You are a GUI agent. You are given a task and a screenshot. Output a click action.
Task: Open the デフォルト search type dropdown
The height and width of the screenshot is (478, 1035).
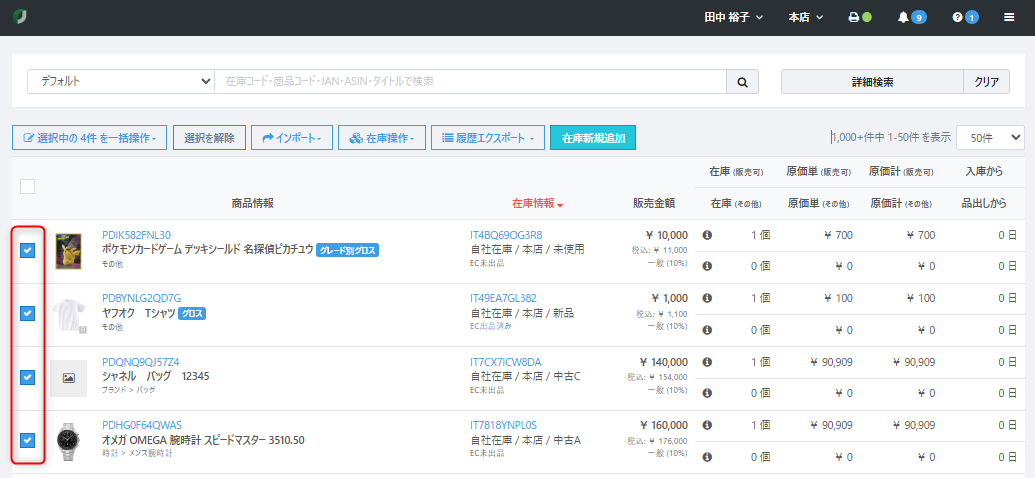[121, 82]
